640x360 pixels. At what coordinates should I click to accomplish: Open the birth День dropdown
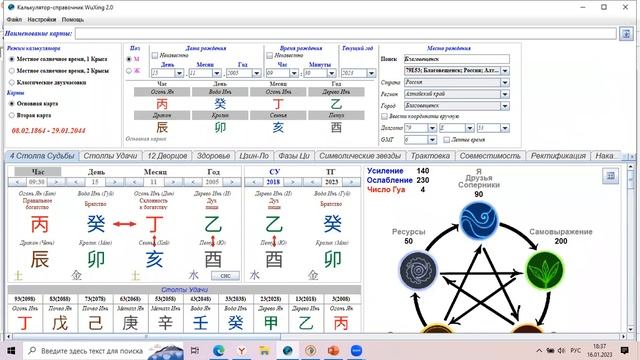[x=179, y=73]
